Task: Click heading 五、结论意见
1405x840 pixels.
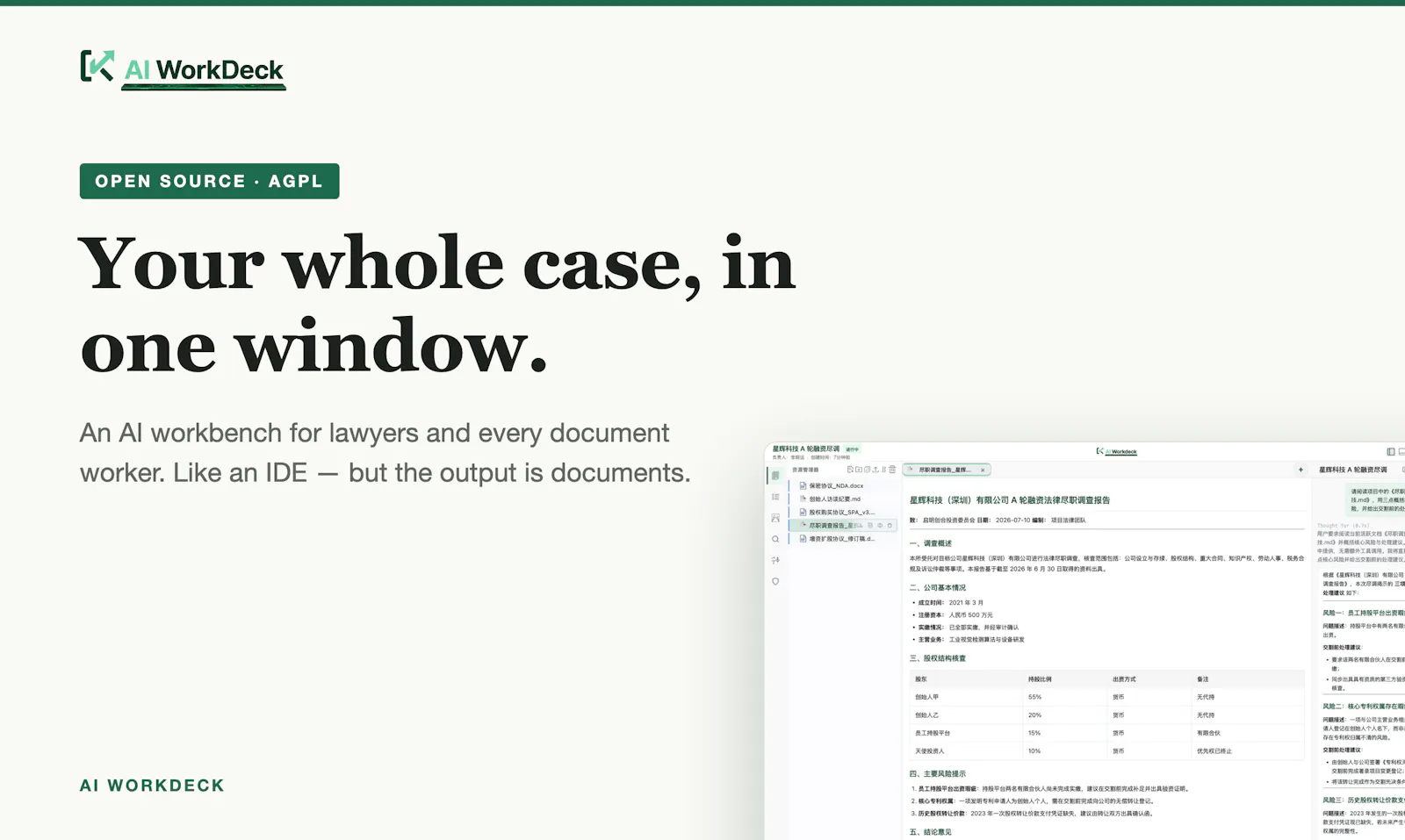Action: [931, 832]
